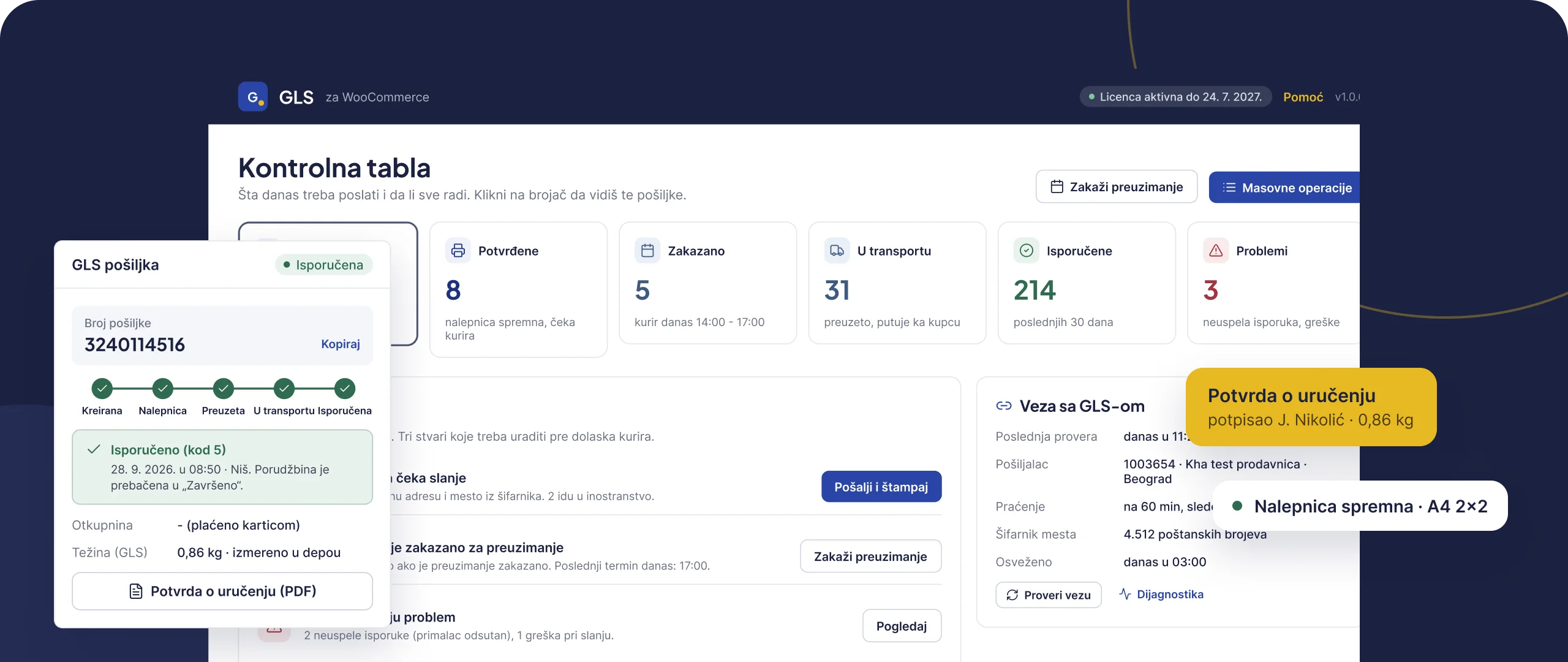The image size is (1568, 662).
Task: Click the text 4.512 poštanskih brojeva
Action: tap(1195, 534)
